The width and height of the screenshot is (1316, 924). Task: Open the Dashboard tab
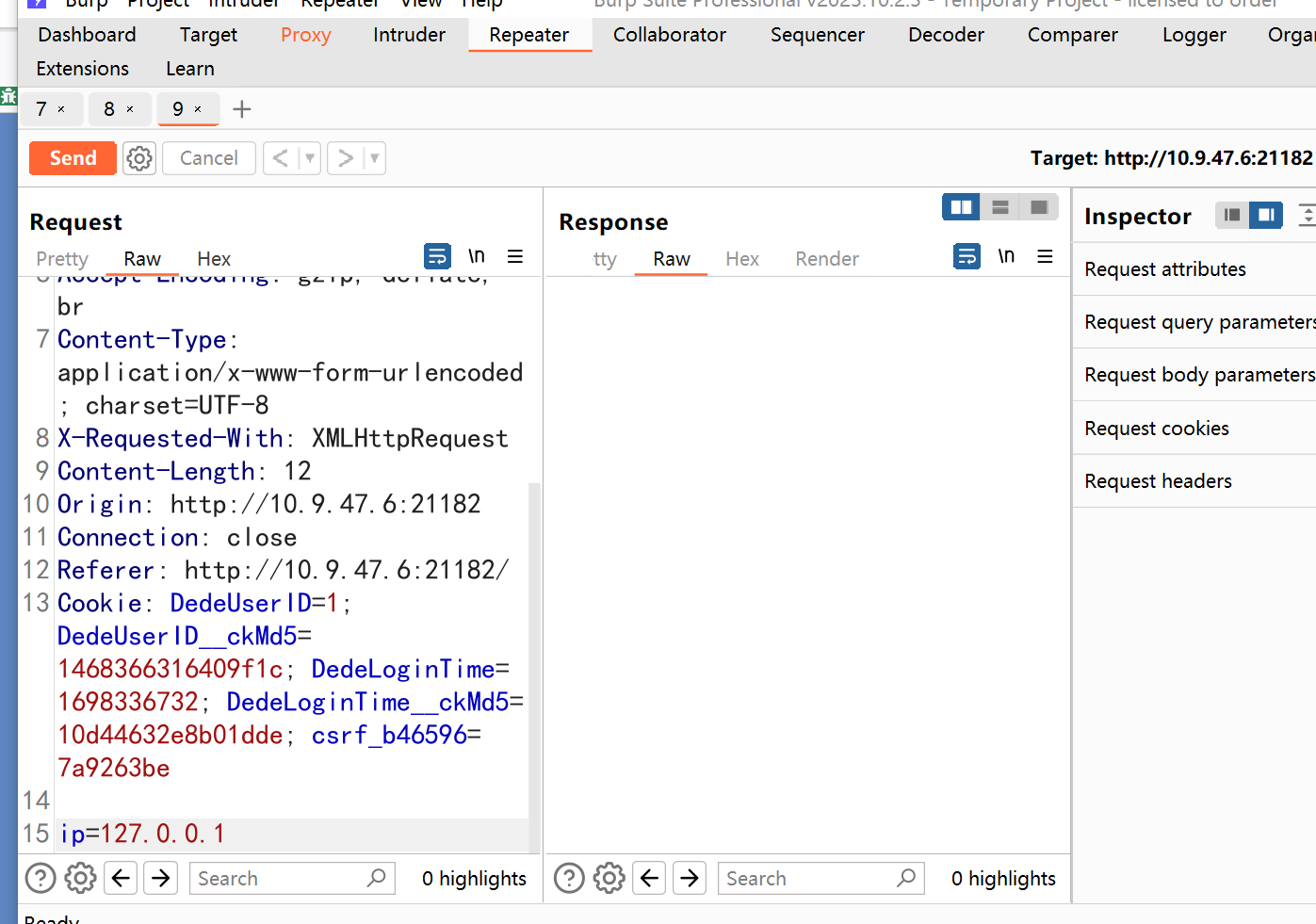click(x=87, y=35)
